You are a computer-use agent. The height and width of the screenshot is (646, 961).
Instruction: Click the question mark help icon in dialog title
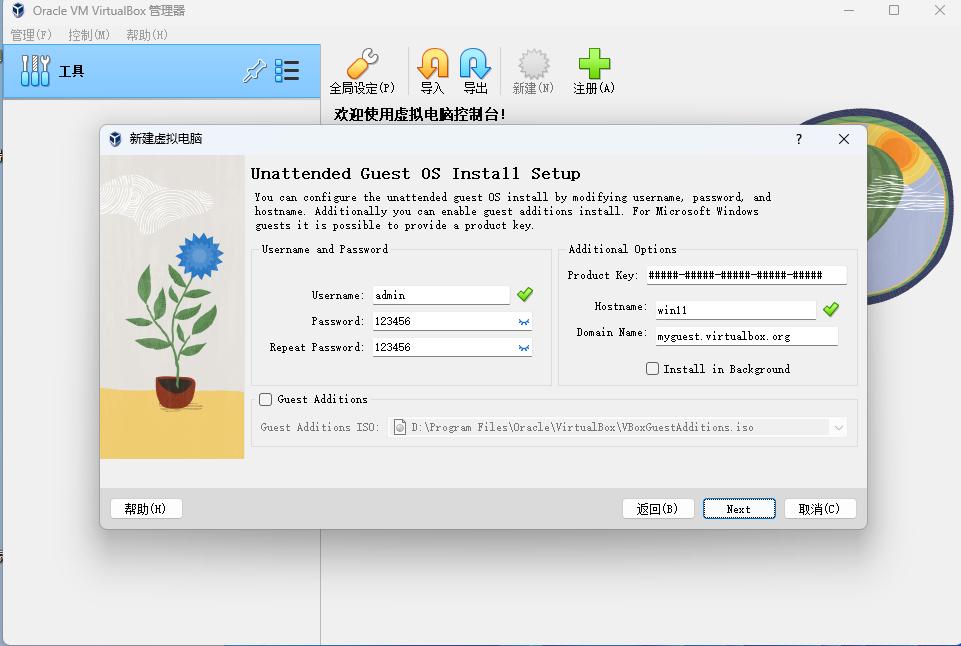click(799, 139)
